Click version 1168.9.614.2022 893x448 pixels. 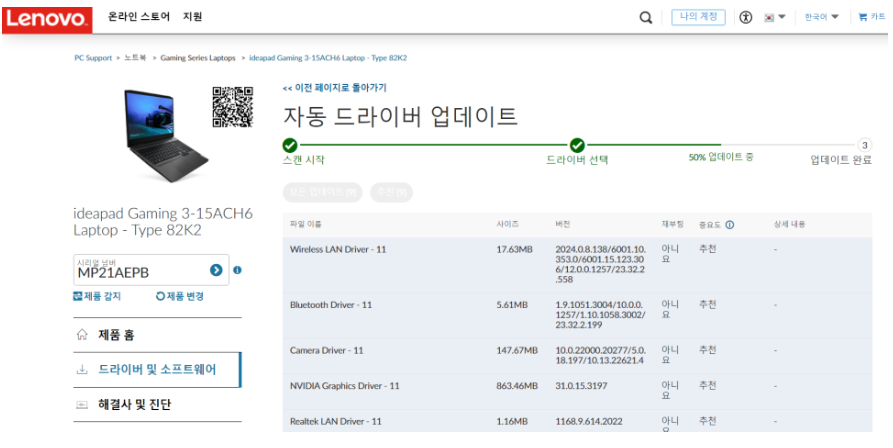pos(589,422)
